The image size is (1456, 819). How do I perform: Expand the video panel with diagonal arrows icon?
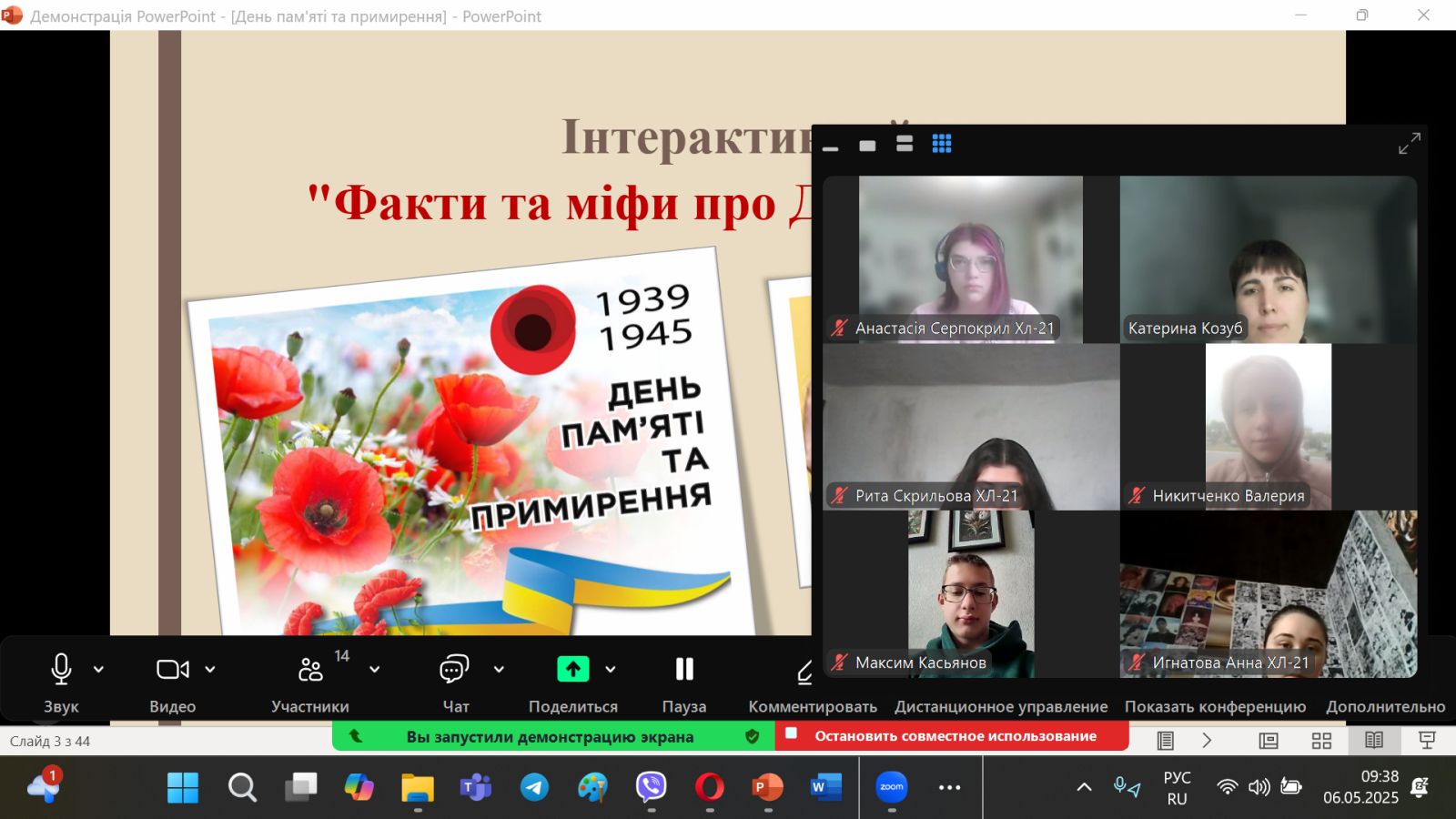tap(1409, 143)
